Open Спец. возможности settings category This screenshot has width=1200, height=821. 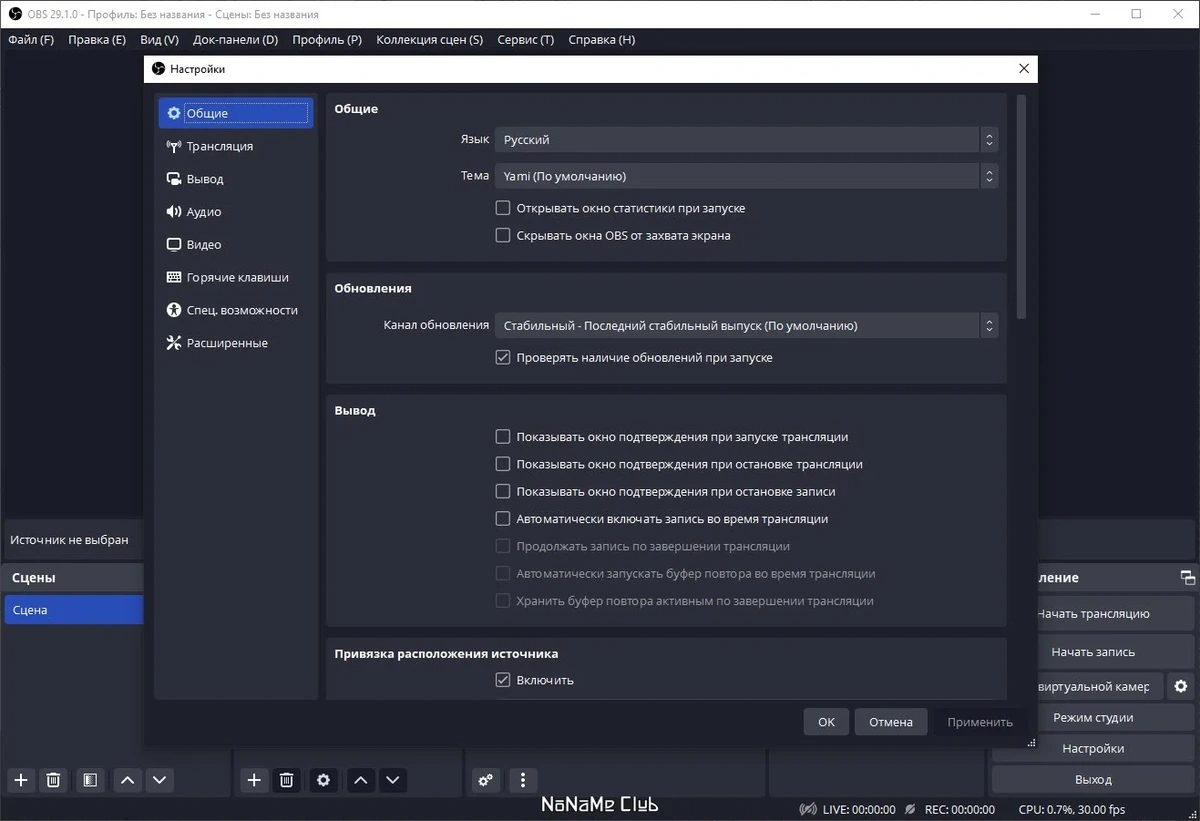pos(236,310)
